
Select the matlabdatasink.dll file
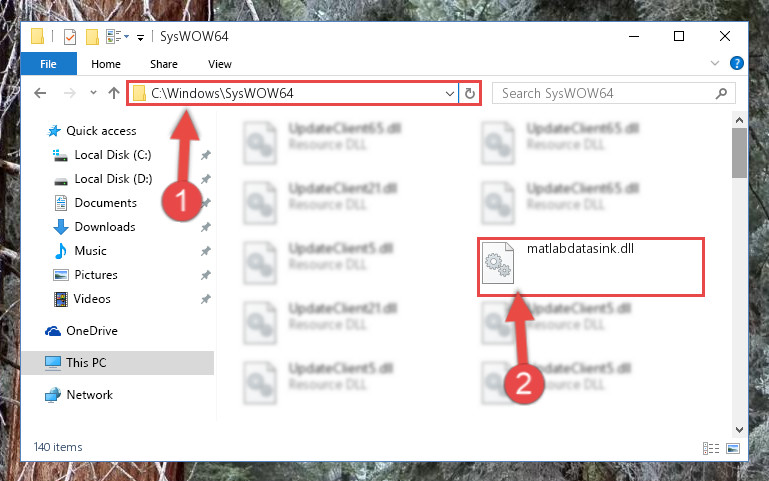click(x=590, y=267)
